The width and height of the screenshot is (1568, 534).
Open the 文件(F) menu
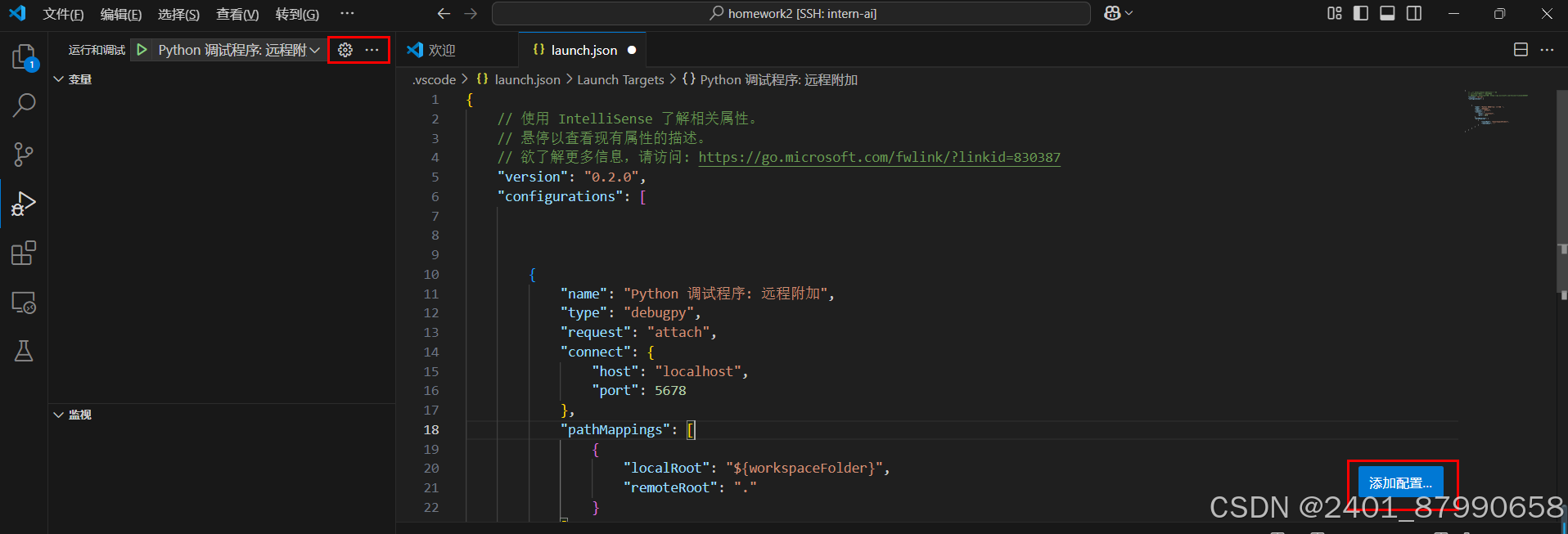point(63,14)
